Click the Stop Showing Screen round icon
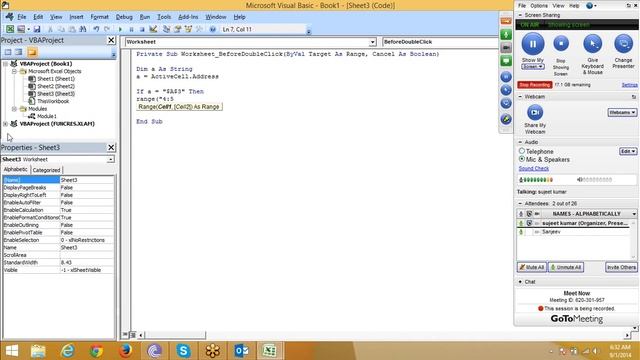The width and height of the screenshot is (640, 360). click(561, 43)
